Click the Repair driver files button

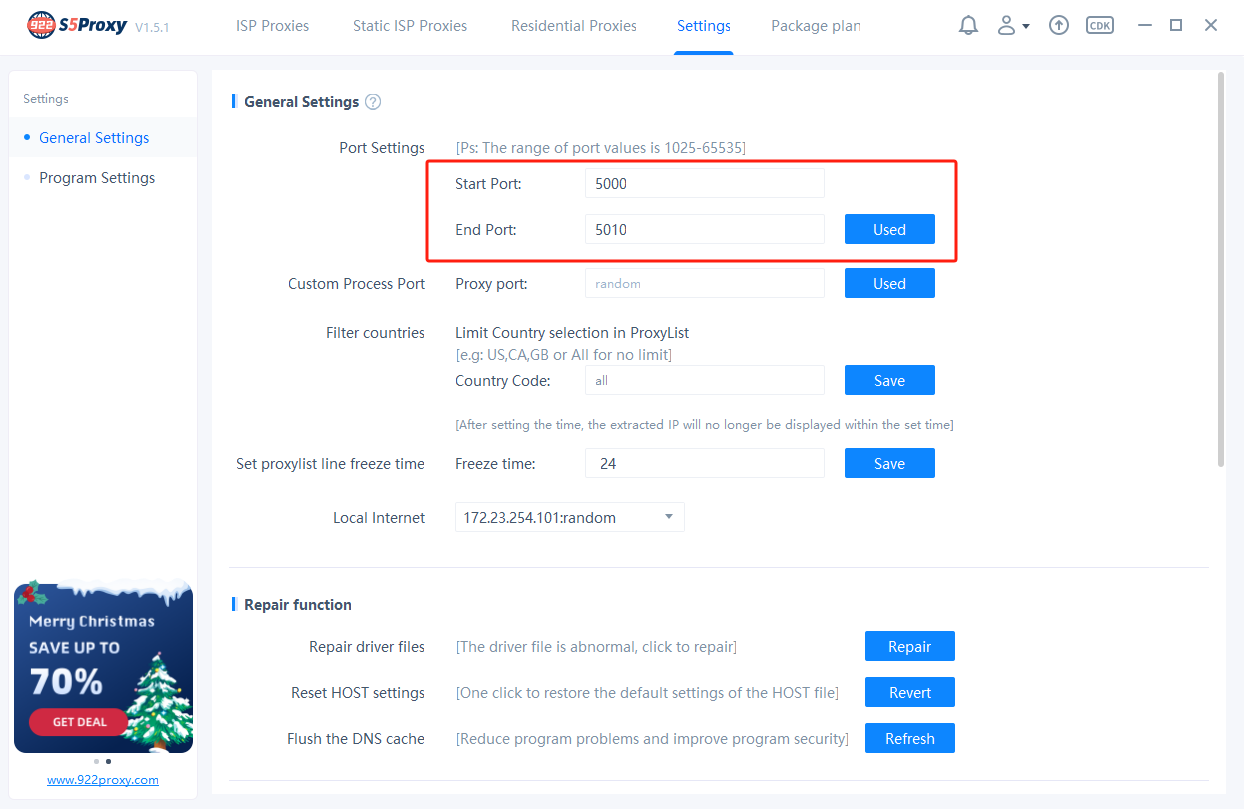(909, 646)
